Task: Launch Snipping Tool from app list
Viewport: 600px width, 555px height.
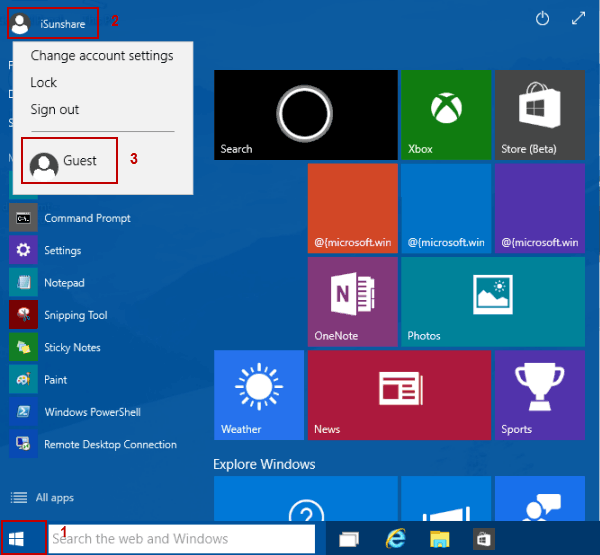Action: click(x=75, y=315)
